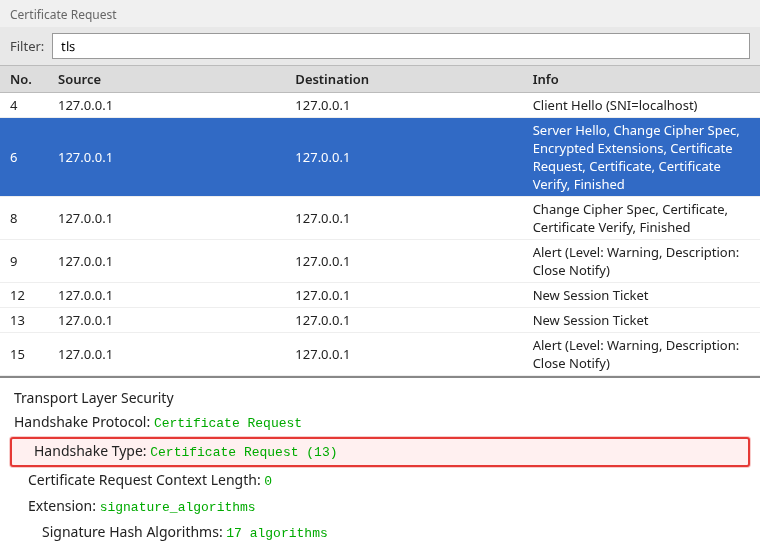Image resolution: width=760 pixels, height=554 pixels.
Task: Click the Certificate Request title text
Action: pos(63,15)
